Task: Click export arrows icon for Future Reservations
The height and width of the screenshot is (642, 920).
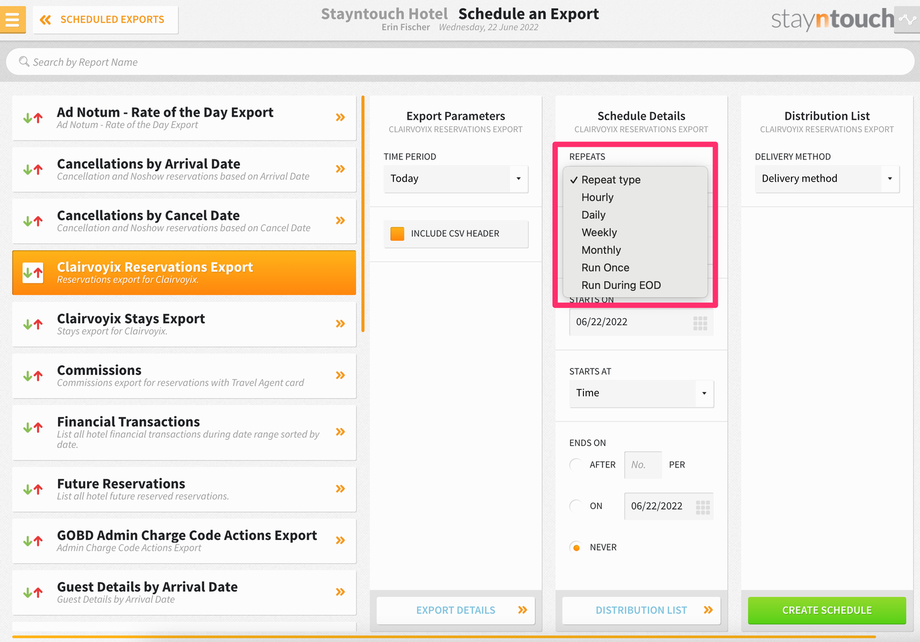Action: pos(33,489)
